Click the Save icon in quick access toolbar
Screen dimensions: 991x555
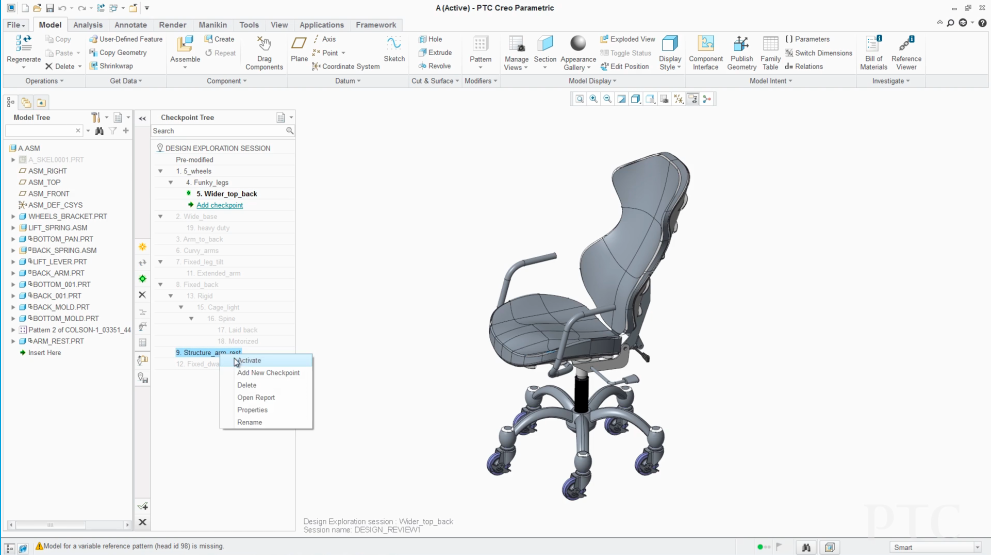click(49, 8)
